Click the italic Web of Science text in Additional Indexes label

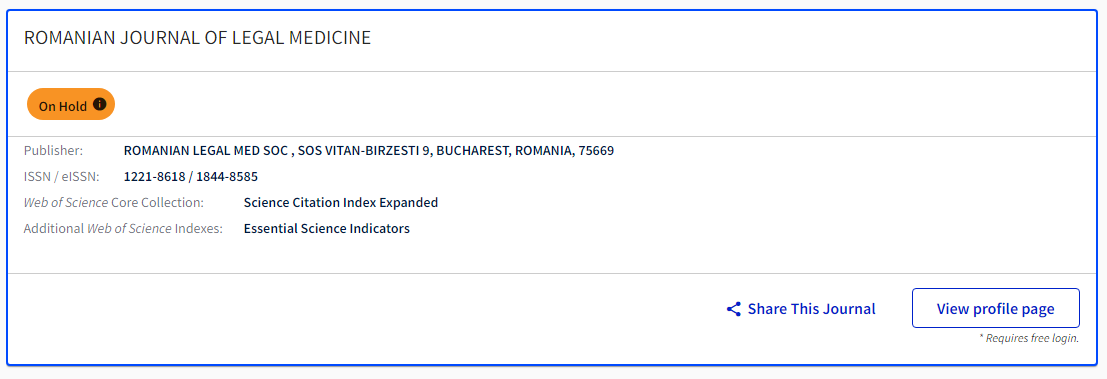tap(129, 229)
